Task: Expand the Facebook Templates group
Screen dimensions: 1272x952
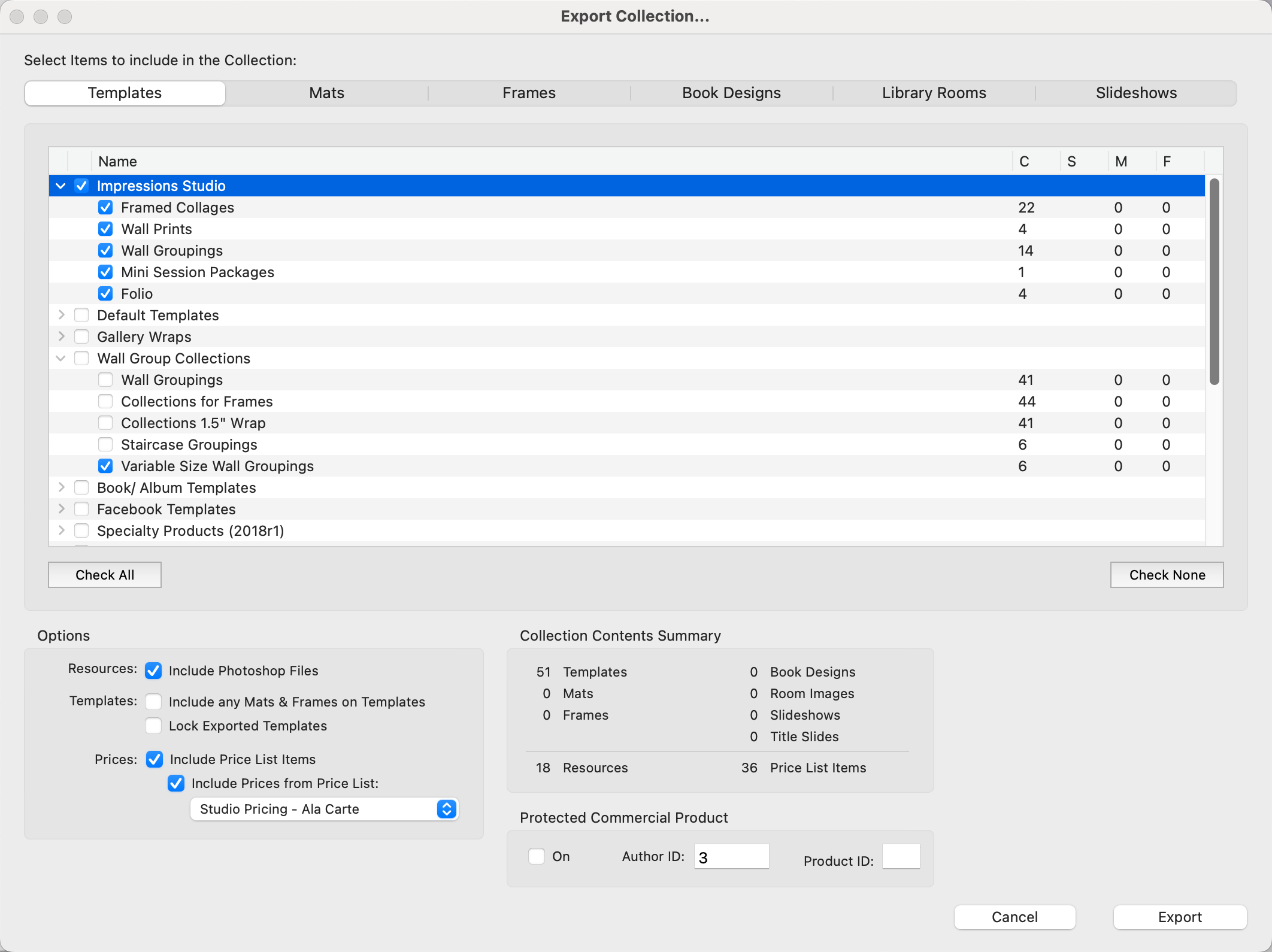Action: [60, 510]
